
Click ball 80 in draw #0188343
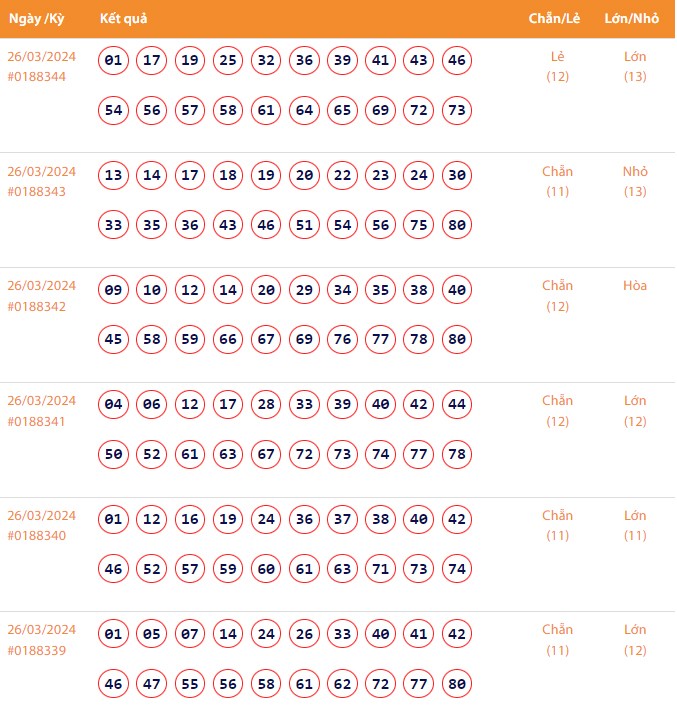click(x=456, y=225)
